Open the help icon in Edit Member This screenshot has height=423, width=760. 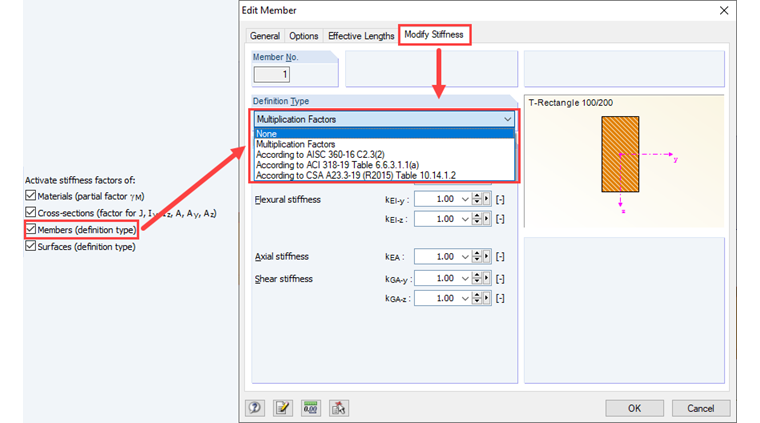click(x=255, y=408)
